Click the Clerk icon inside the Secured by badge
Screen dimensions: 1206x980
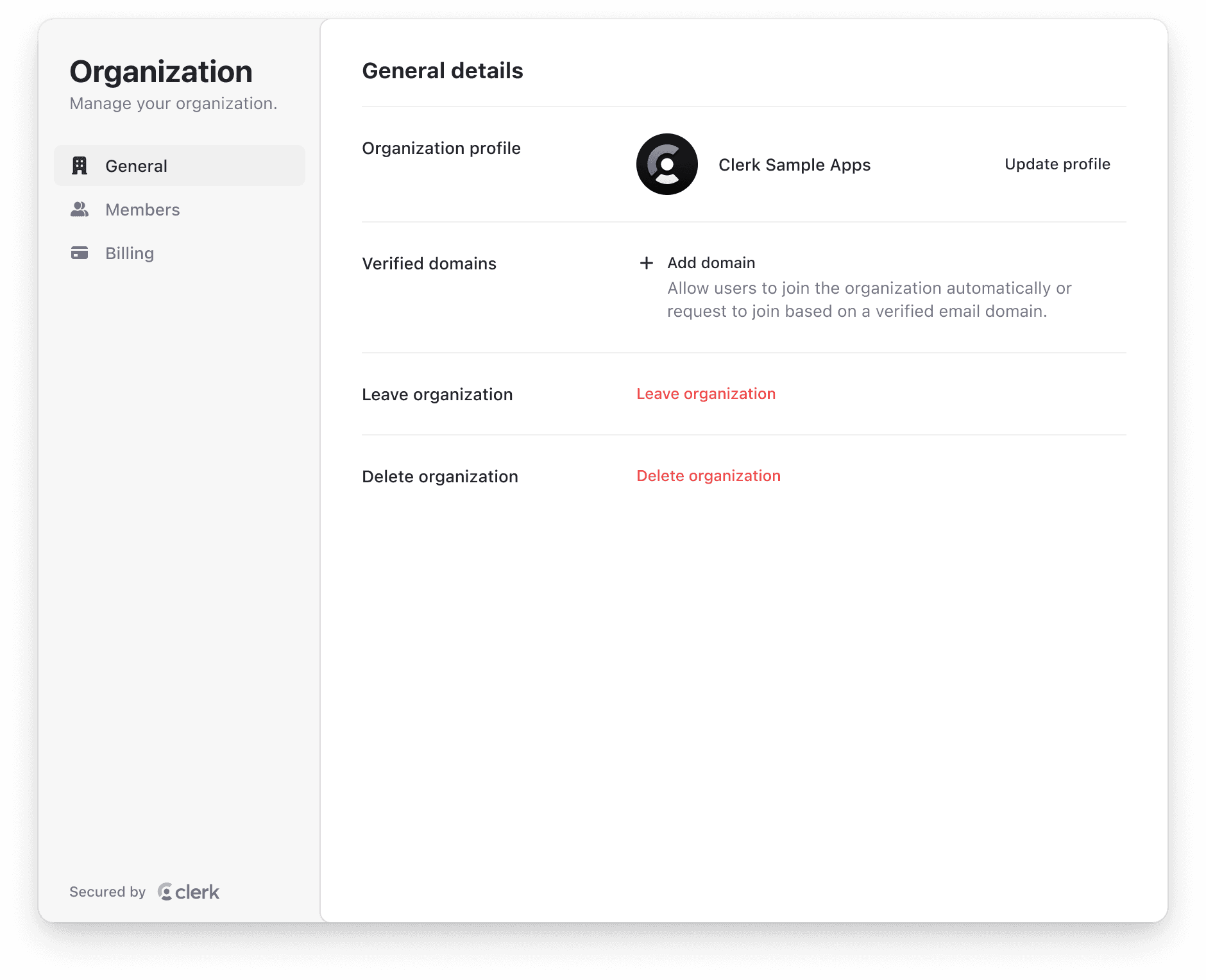click(165, 891)
